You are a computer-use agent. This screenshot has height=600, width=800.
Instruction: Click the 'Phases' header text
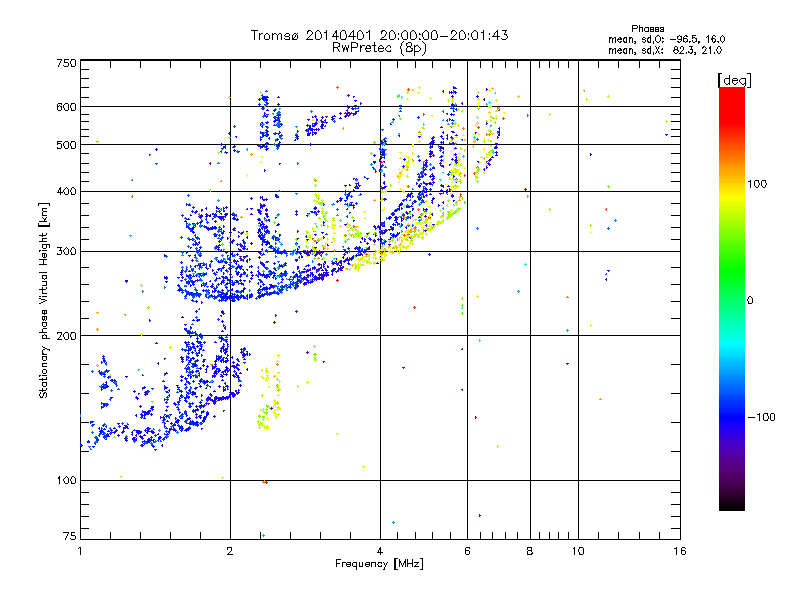(647, 29)
